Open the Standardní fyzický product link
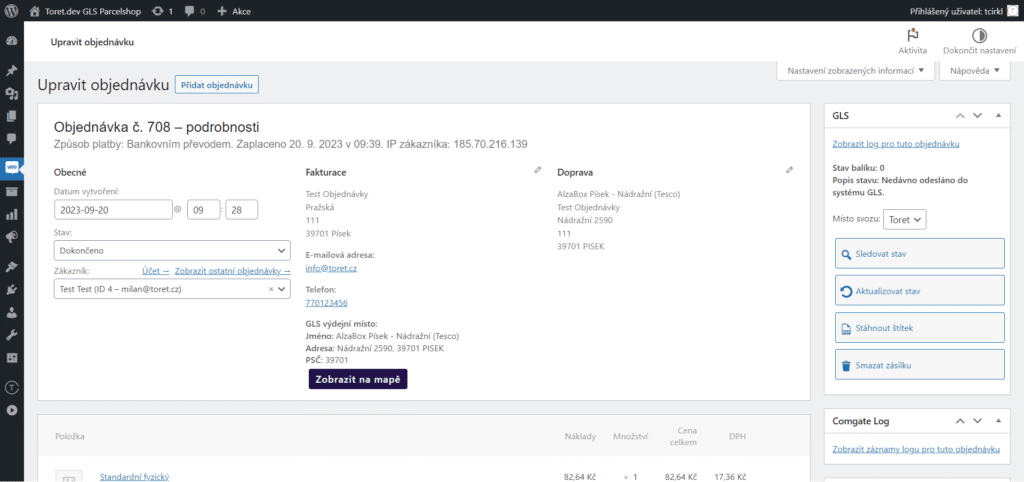The image size is (1024, 482). point(135,477)
